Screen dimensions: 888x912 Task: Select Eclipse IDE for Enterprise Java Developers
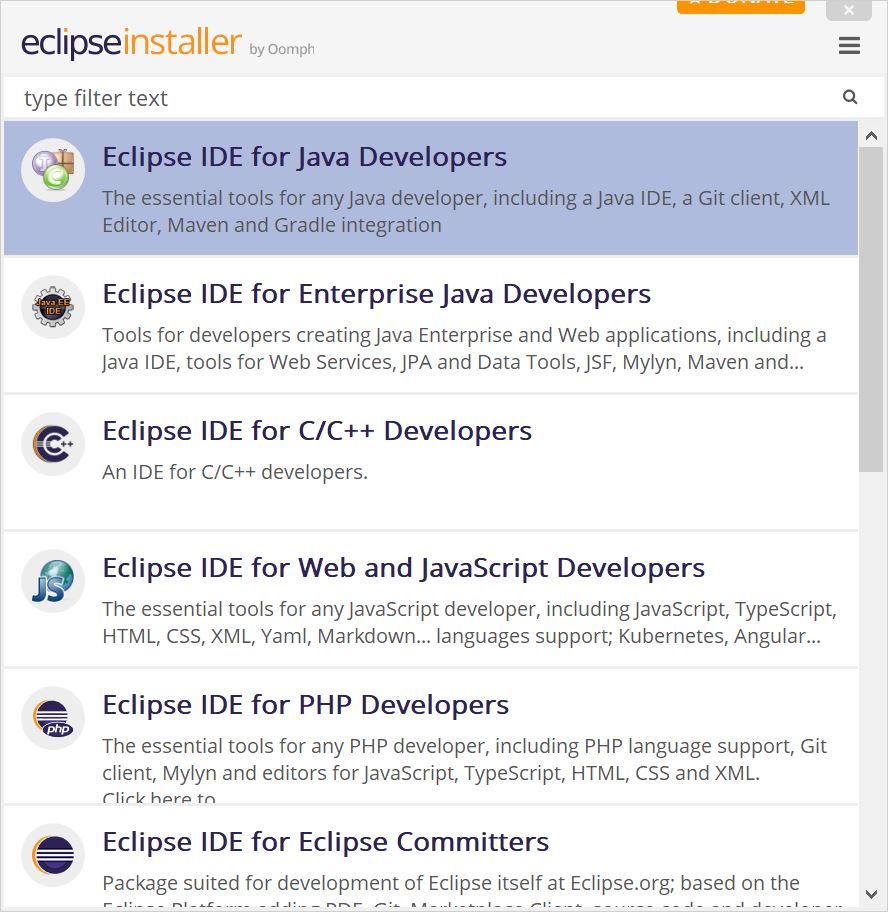point(376,294)
